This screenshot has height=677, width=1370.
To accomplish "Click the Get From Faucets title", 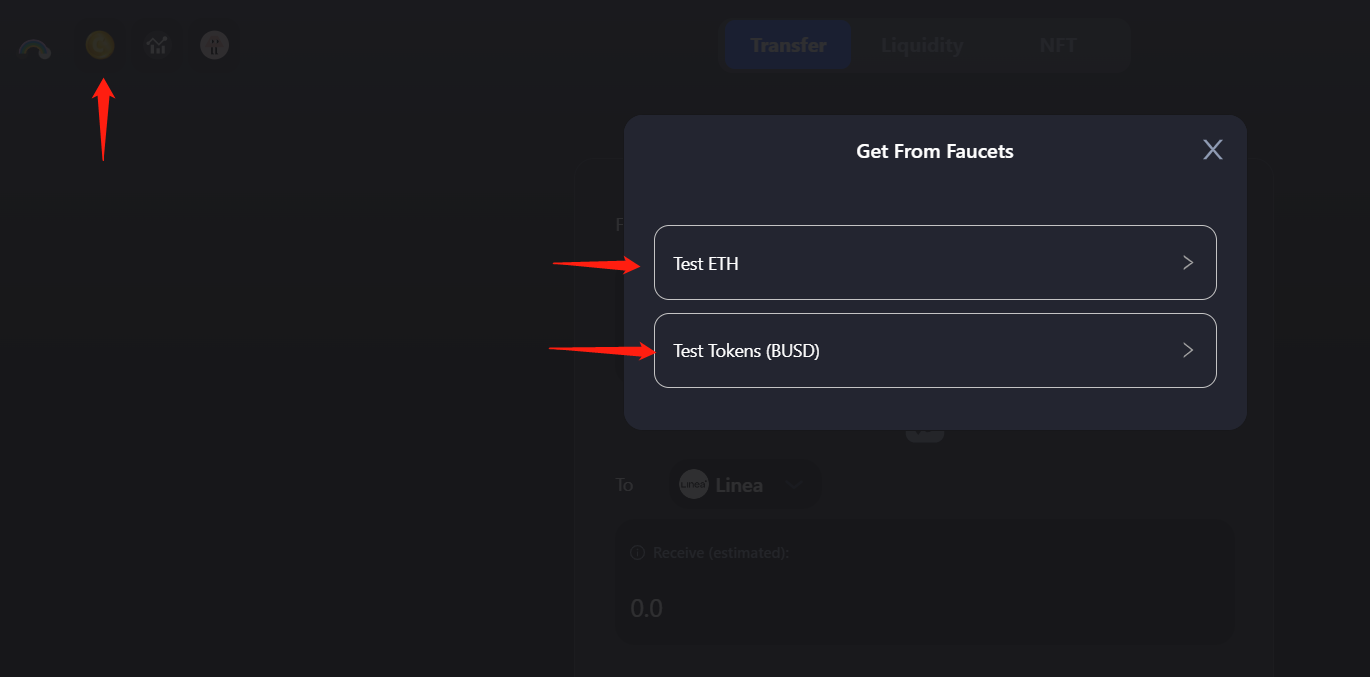I will [934, 152].
